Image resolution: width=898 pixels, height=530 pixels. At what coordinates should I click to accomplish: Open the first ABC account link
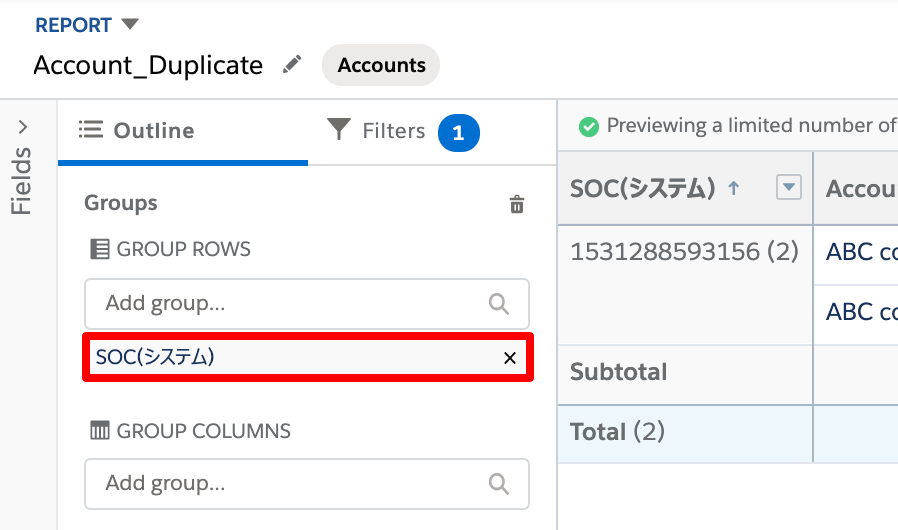tap(861, 252)
